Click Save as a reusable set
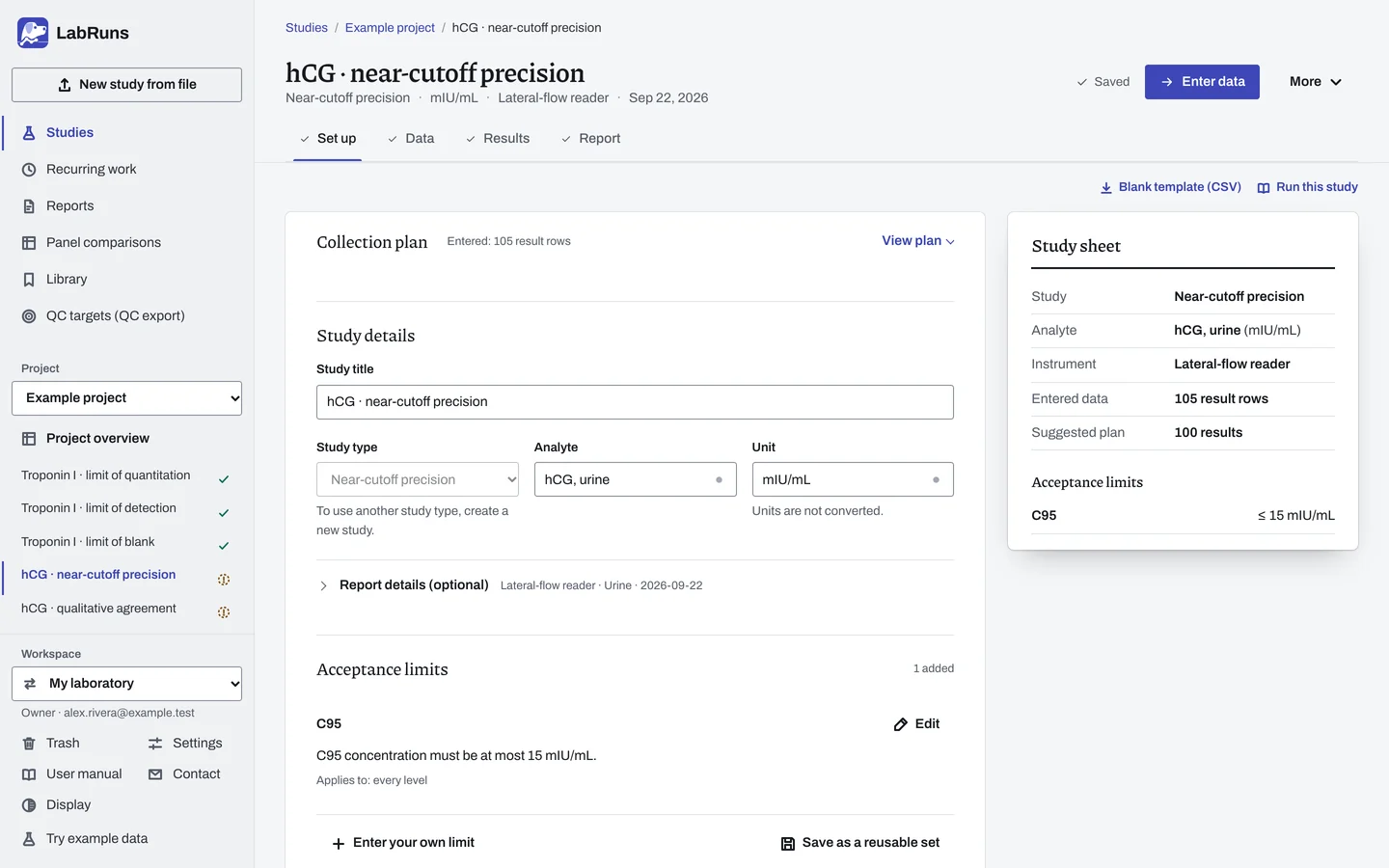 860,843
